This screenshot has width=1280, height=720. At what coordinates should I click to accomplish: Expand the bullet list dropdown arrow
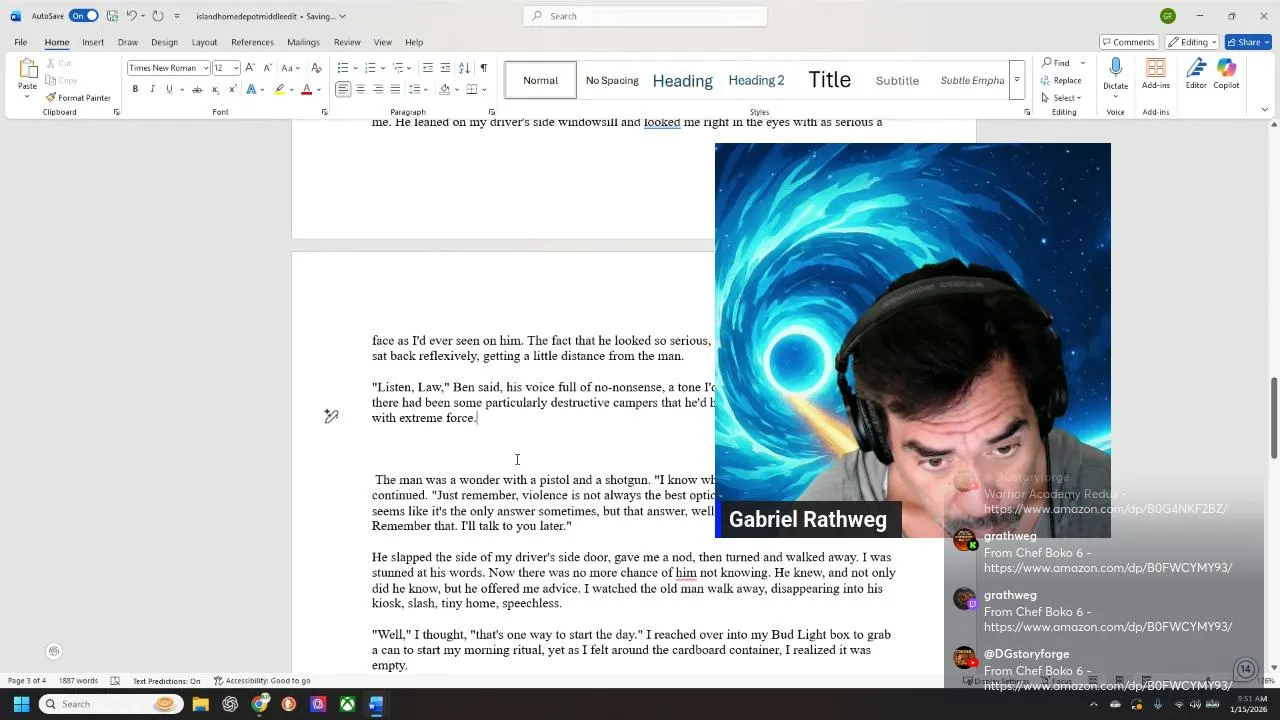click(353, 68)
